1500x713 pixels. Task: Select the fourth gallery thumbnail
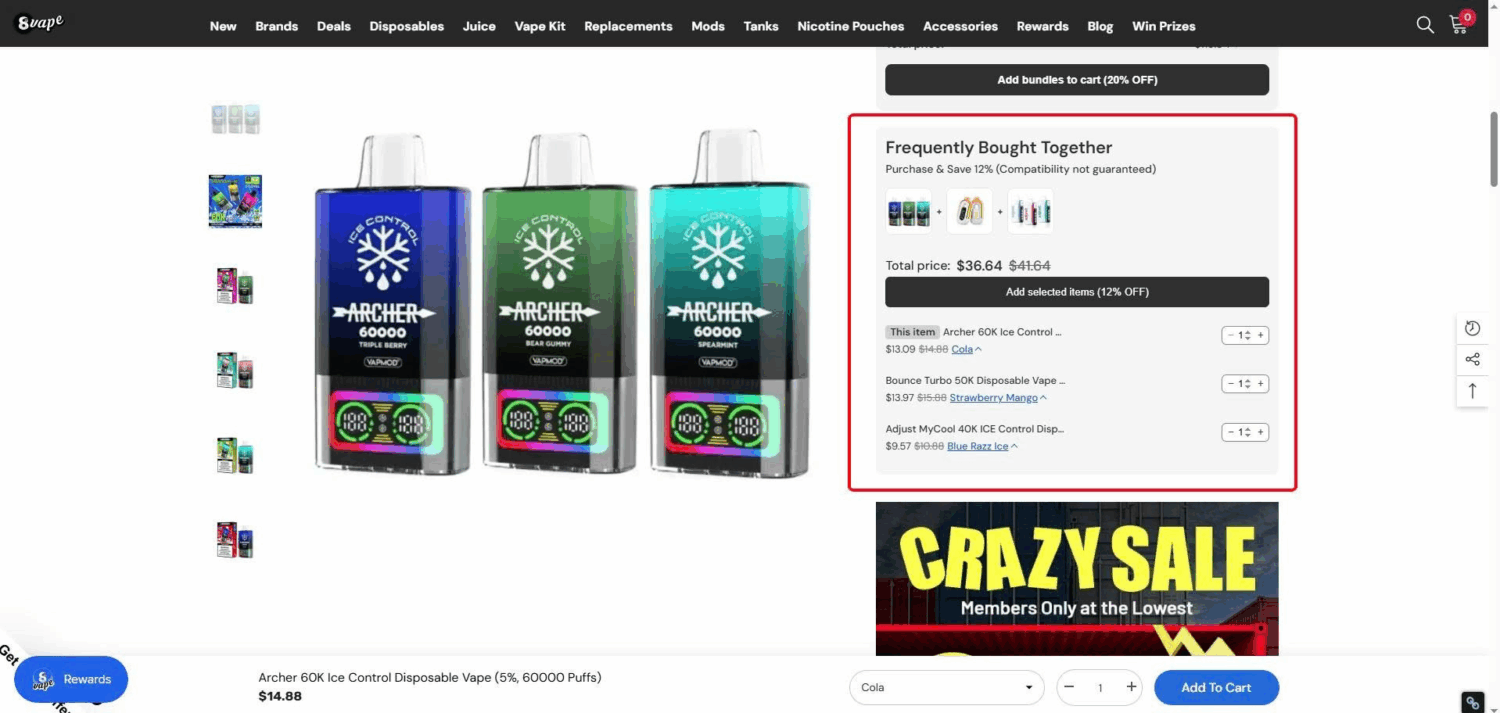(x=235, y=370)
